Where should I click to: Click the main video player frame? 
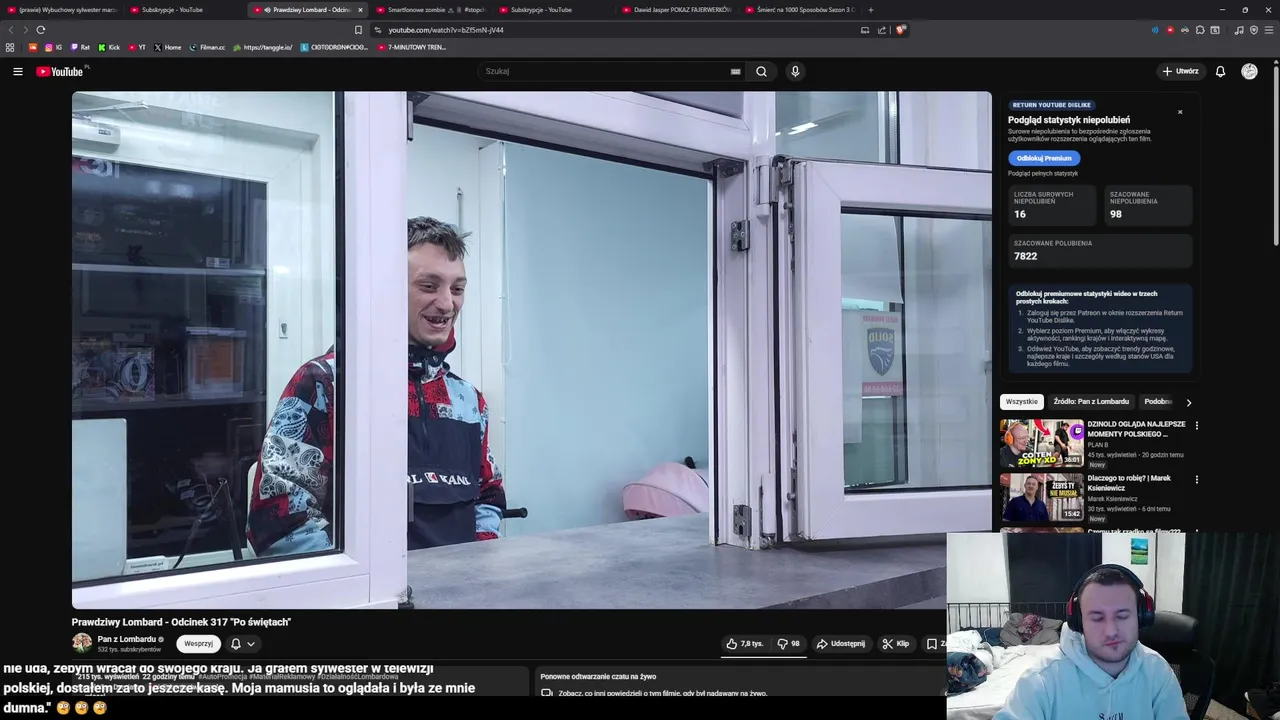click(x=532, y=350)
